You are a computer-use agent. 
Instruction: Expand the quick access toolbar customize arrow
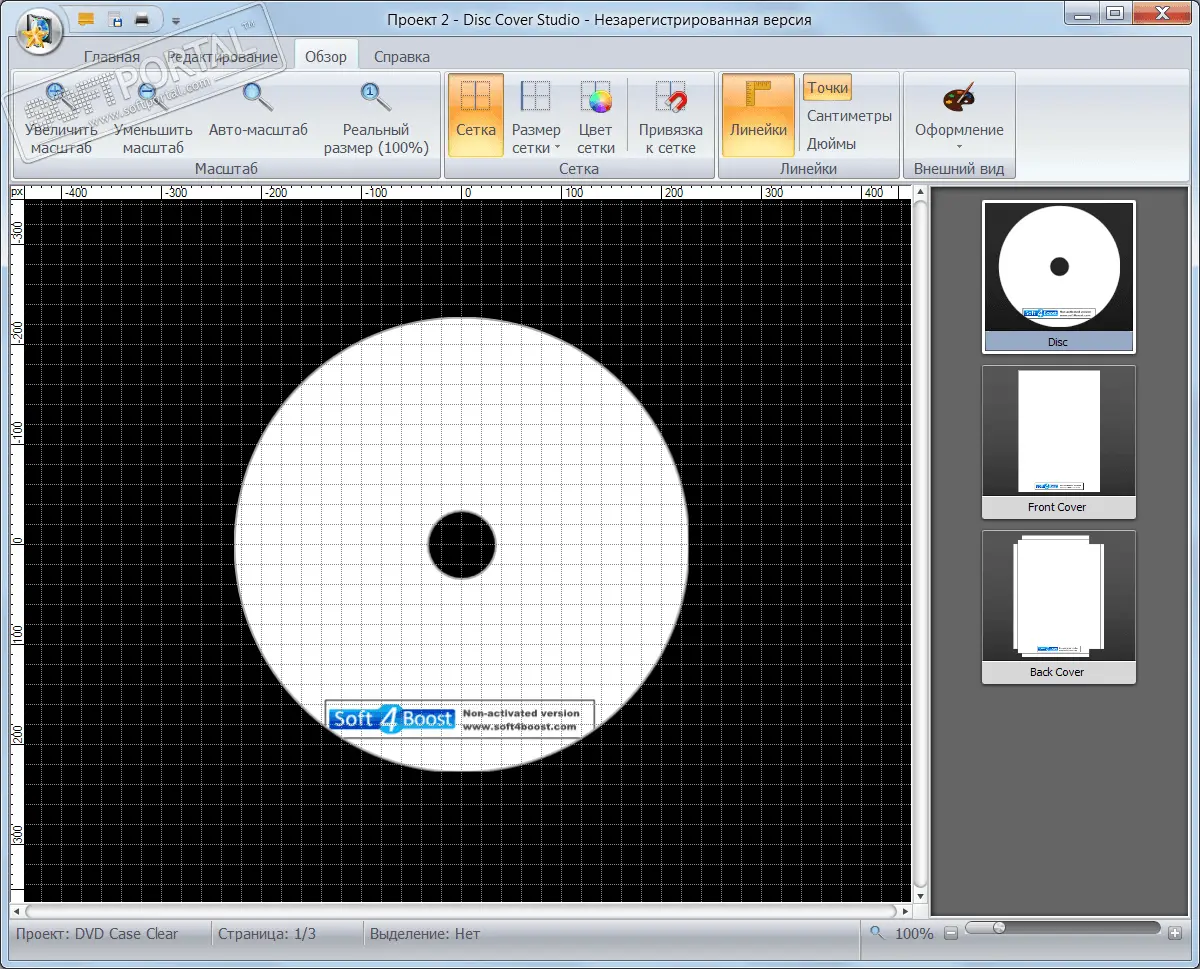[176, 20]
